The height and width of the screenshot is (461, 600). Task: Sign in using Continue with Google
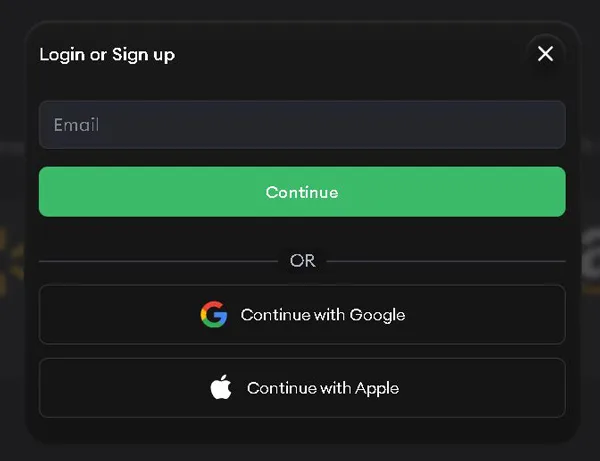click(302, 315)
